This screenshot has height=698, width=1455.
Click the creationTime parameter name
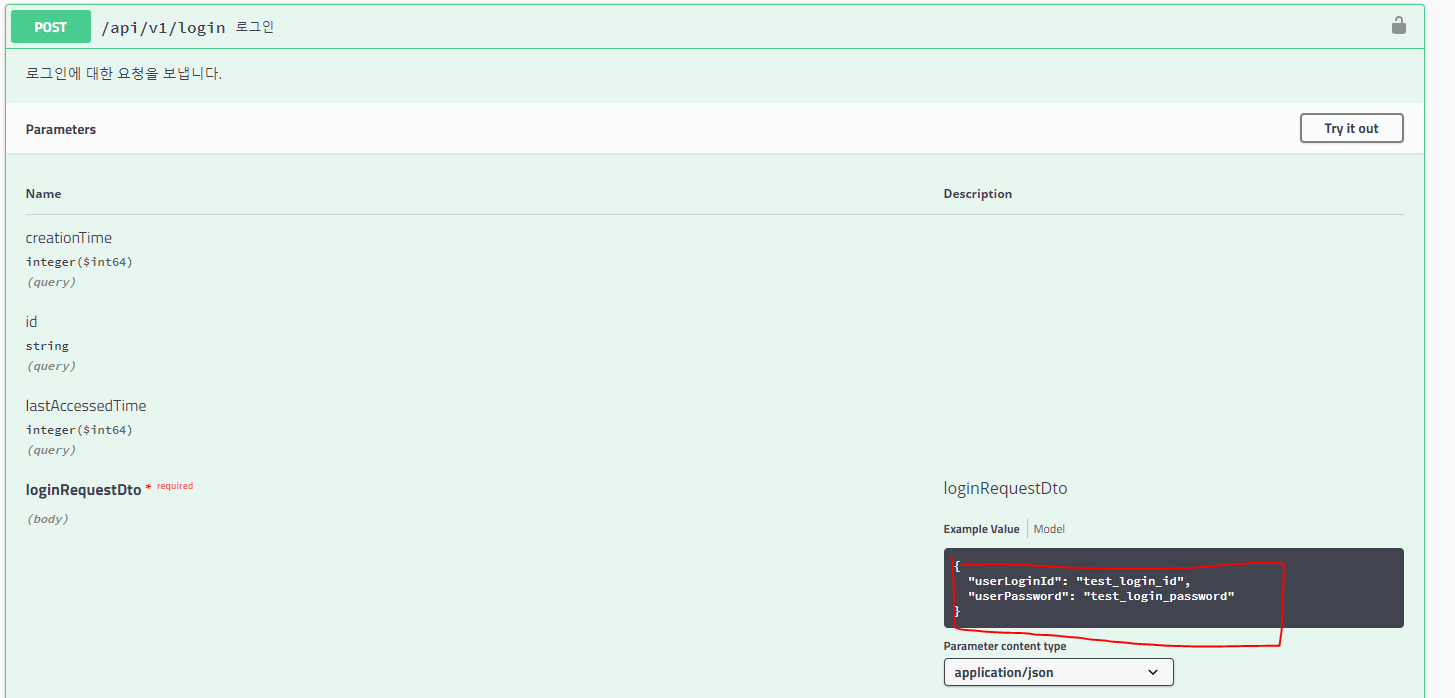[69, 238]
